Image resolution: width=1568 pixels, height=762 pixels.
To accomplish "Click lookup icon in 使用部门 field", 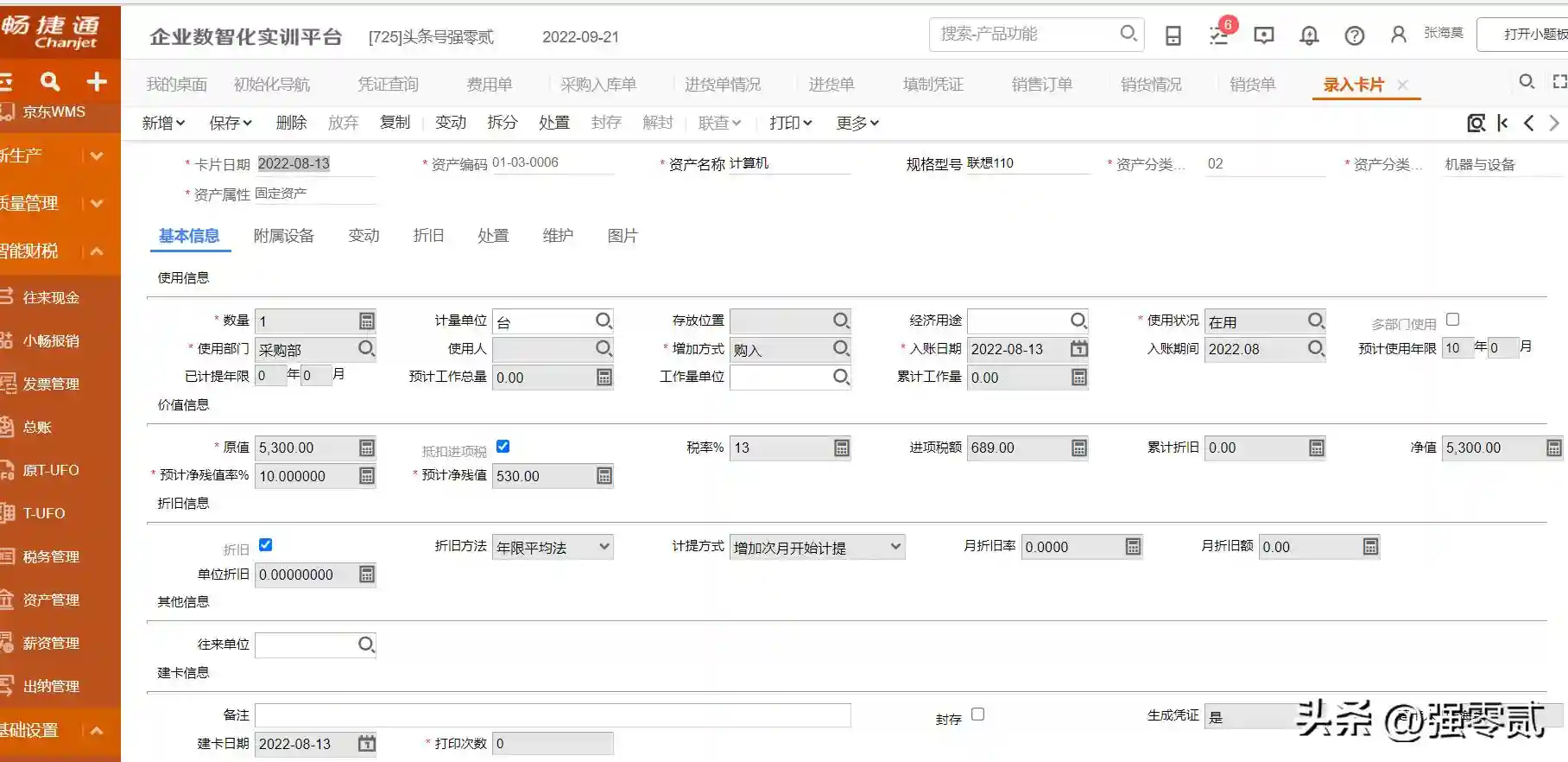I will (x=366, y=348).
